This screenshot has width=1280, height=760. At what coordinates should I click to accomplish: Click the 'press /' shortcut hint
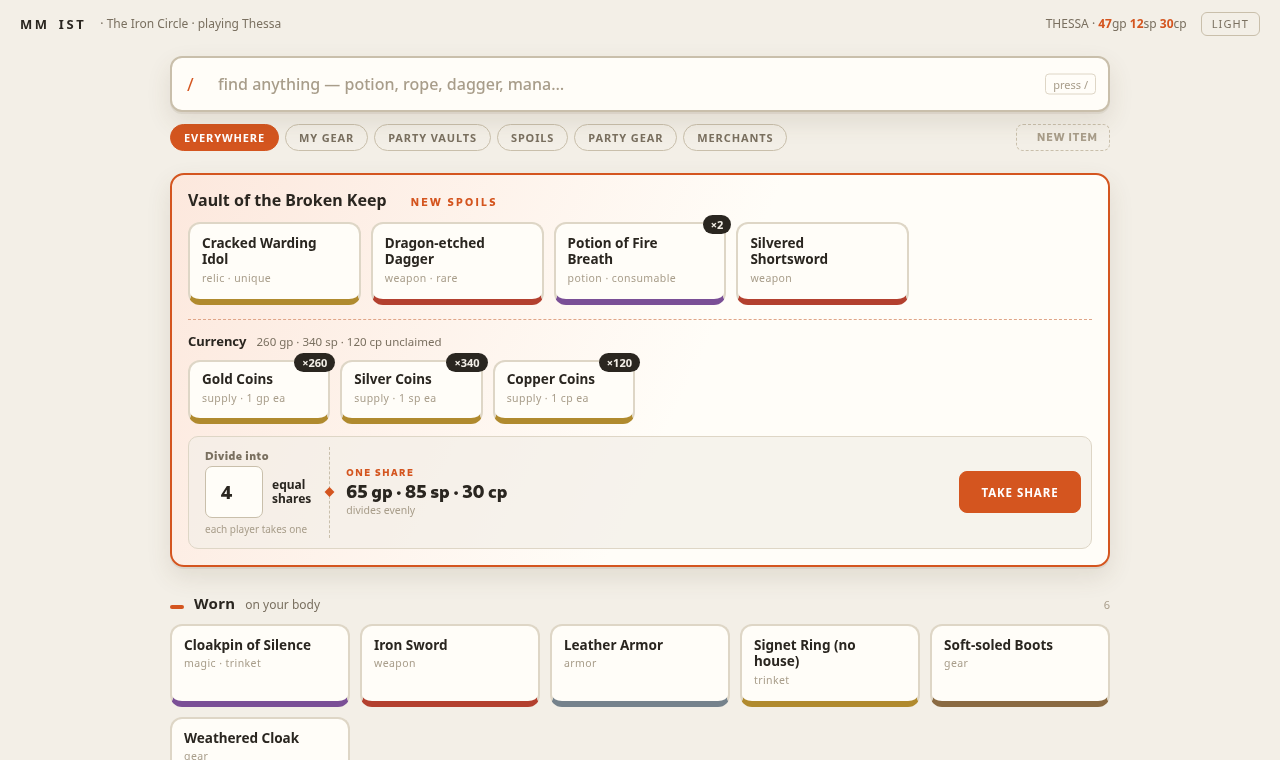coord(1070,84)
